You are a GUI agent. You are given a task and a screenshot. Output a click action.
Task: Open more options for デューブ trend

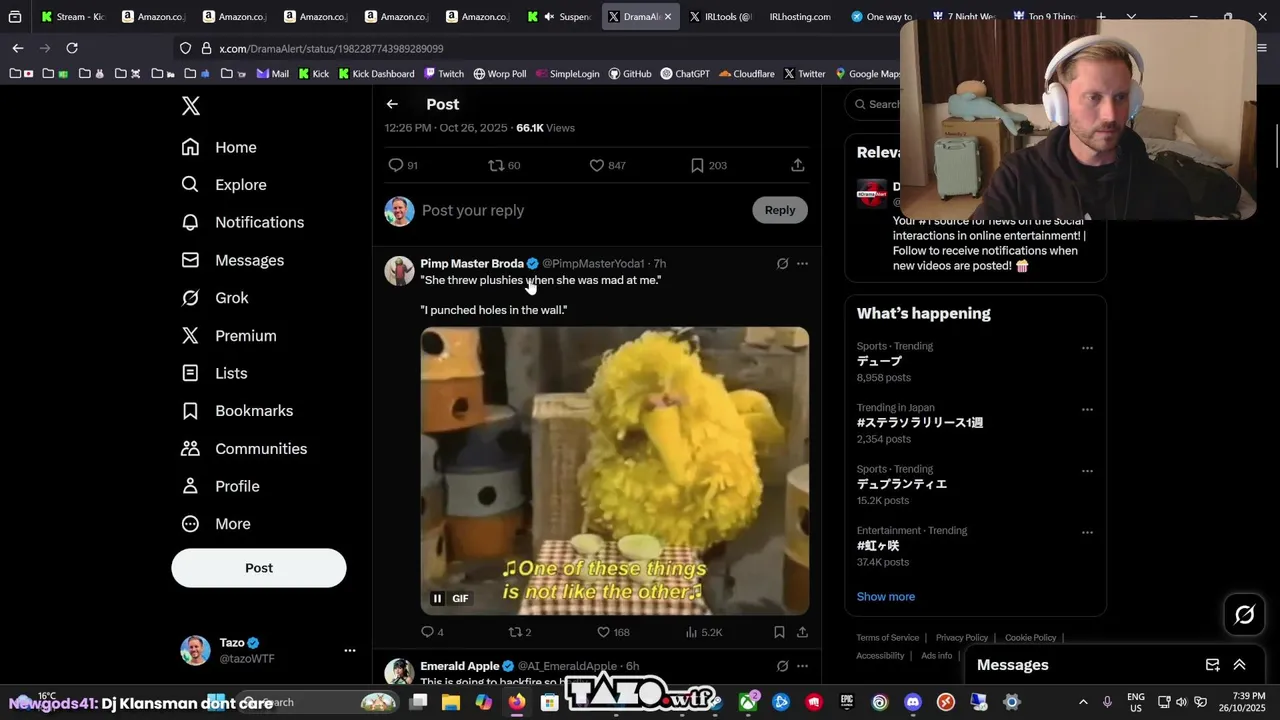pyautogui.click(x=1087, y=348)
